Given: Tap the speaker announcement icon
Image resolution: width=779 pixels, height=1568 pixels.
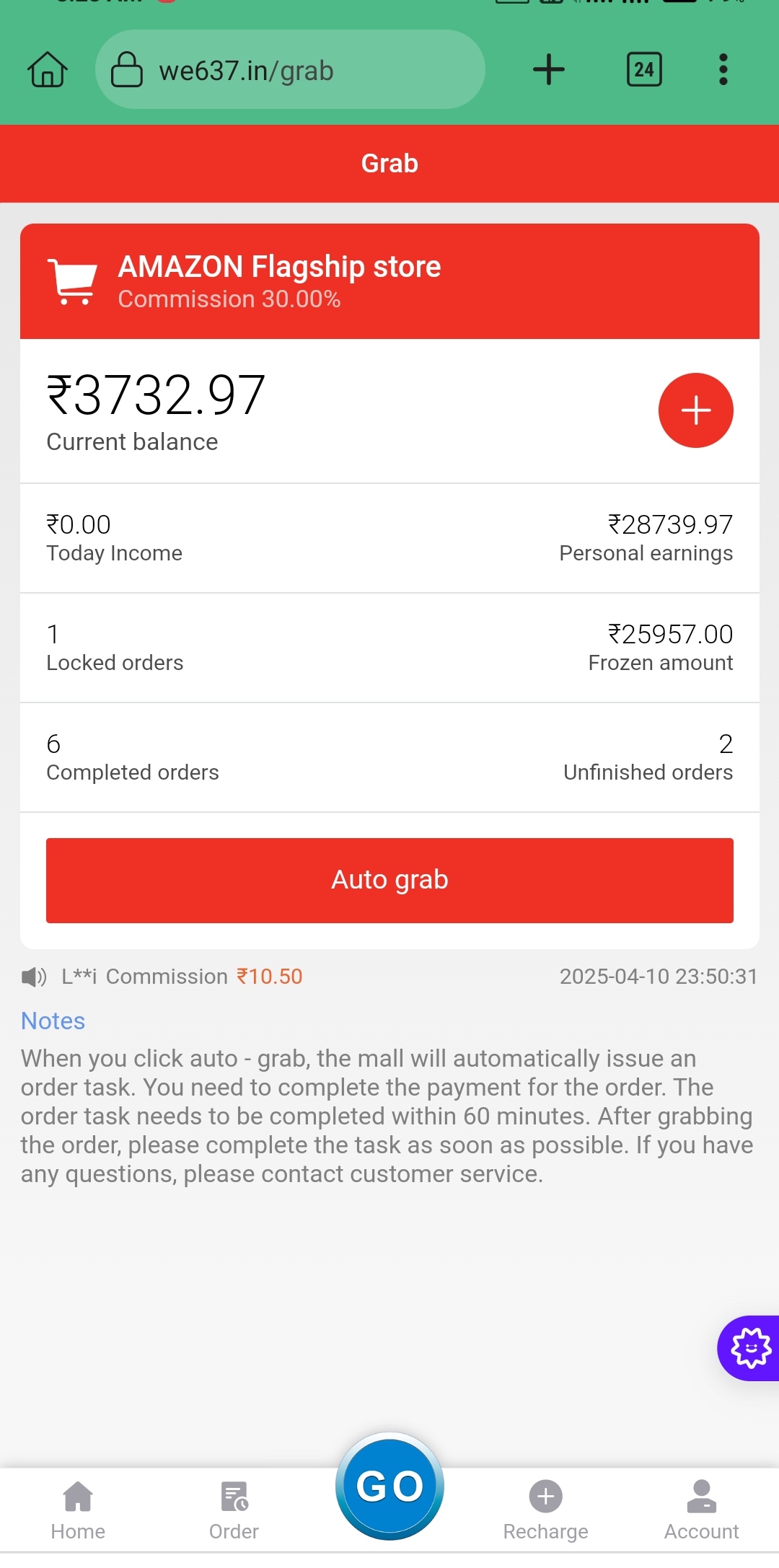Looking at the screenshot, I should tap(33, 977).
